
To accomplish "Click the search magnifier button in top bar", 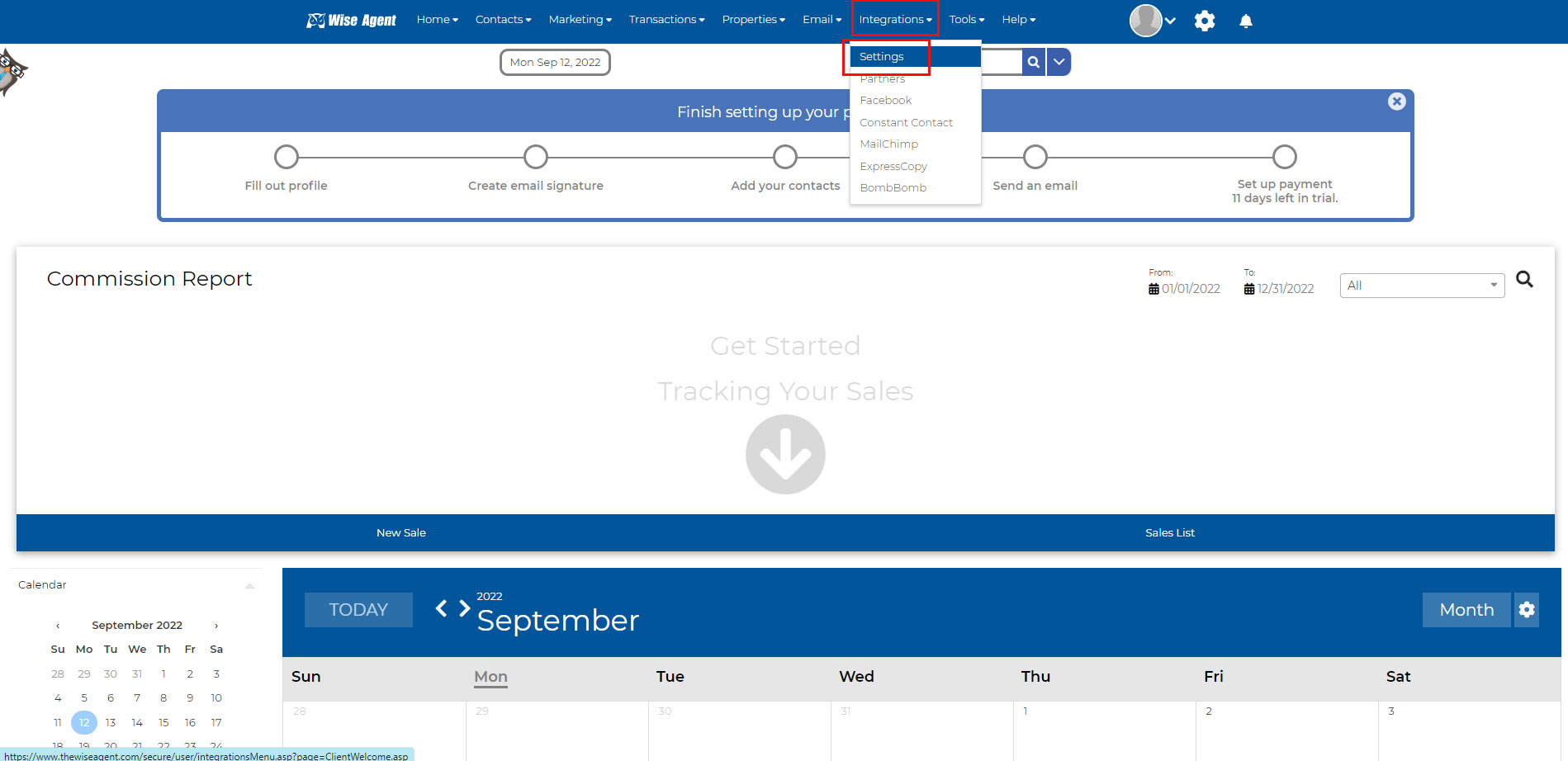I will pyautogui.click(x=1033, y=62).
